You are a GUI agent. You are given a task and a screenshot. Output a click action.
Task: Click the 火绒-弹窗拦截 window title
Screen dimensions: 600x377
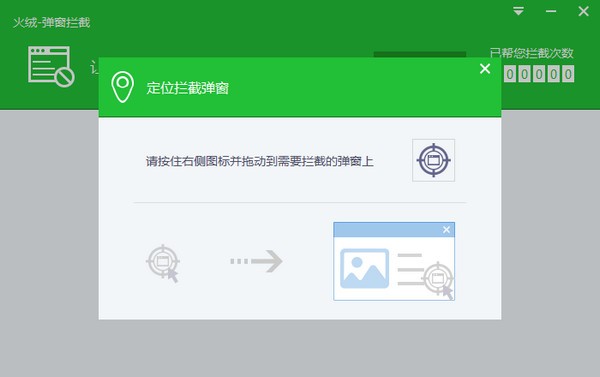52,23
